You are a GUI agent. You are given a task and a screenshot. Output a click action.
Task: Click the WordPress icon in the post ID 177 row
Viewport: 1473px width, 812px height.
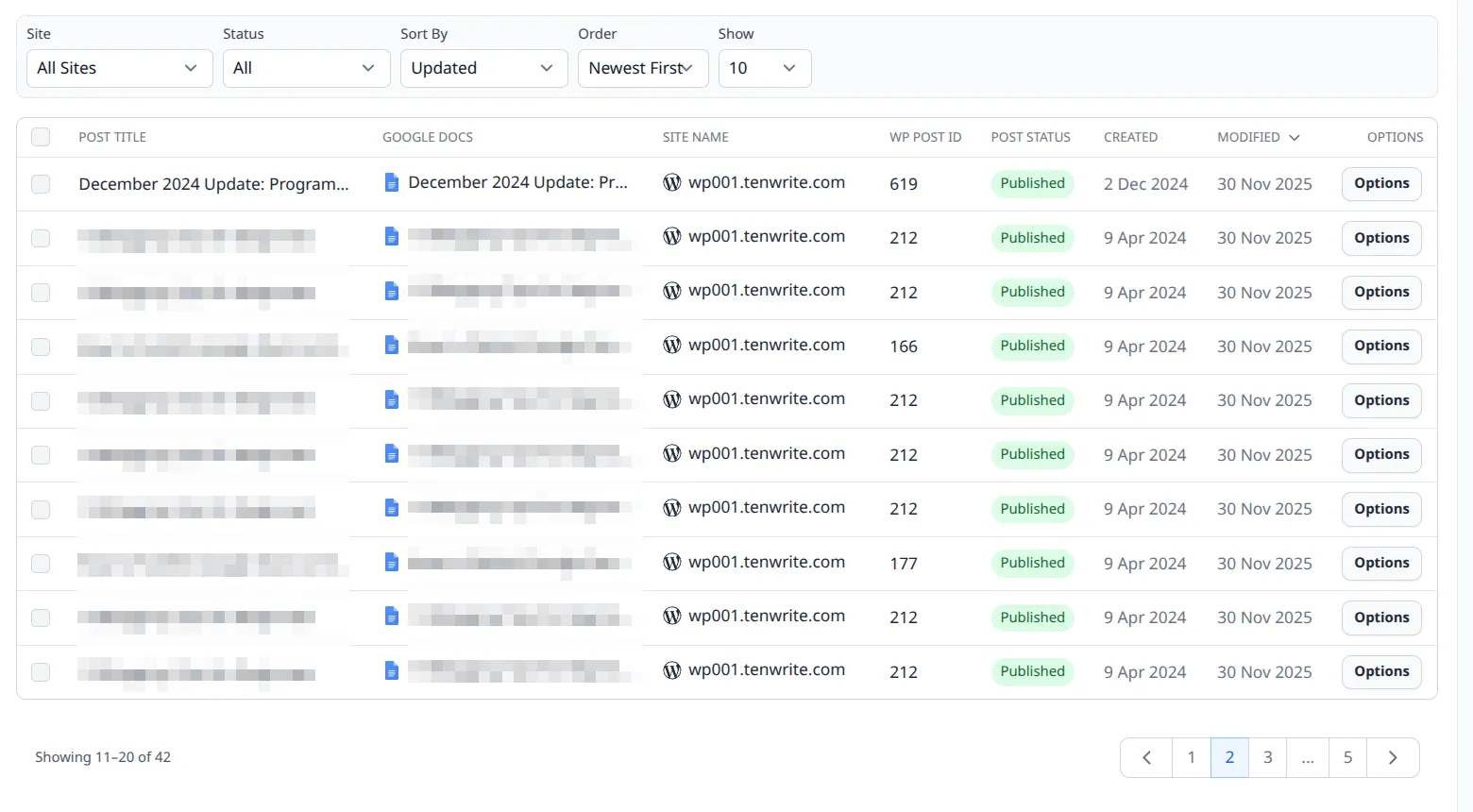click(672, 563)
